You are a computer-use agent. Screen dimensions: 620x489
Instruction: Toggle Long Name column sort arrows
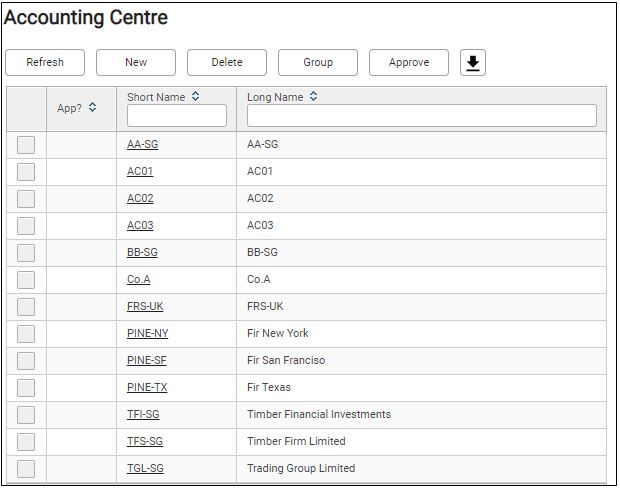coord(313,96)
